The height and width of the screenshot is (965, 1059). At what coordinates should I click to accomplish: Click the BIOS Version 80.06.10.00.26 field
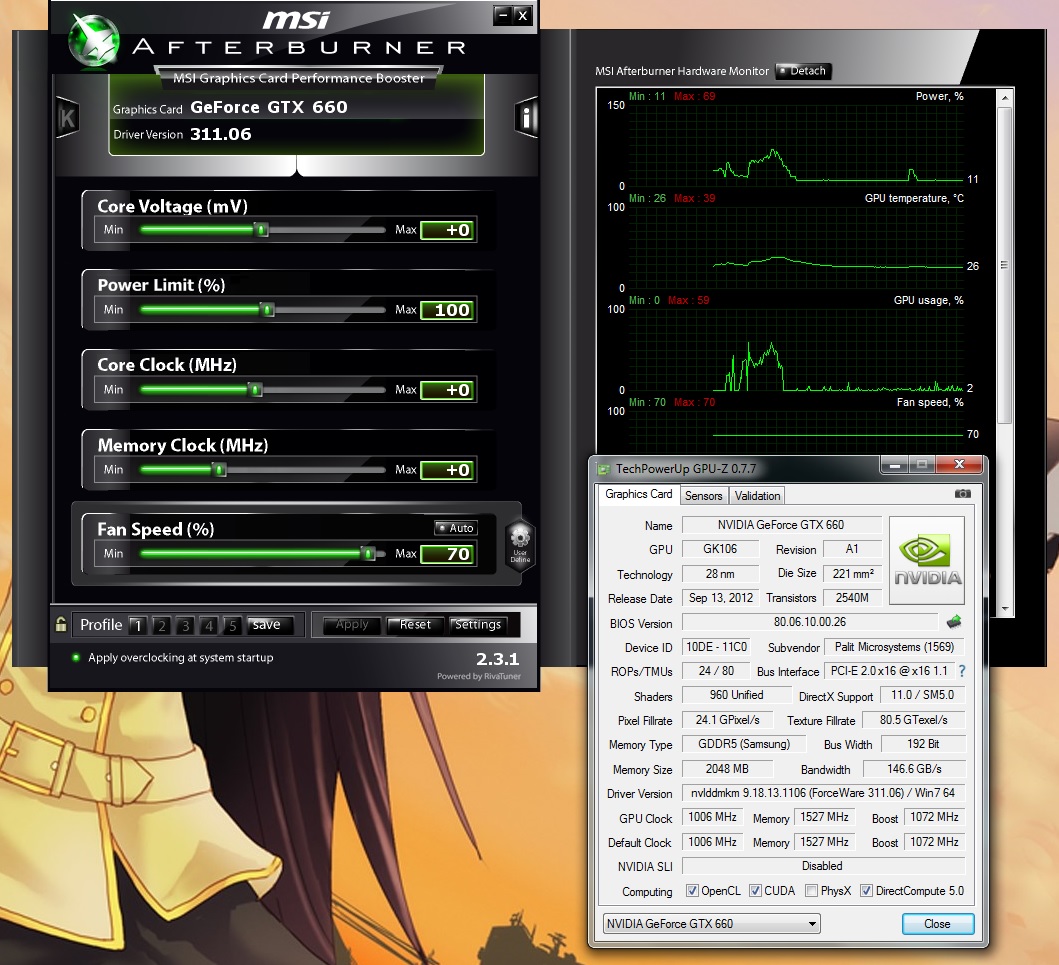coord(810,622)
